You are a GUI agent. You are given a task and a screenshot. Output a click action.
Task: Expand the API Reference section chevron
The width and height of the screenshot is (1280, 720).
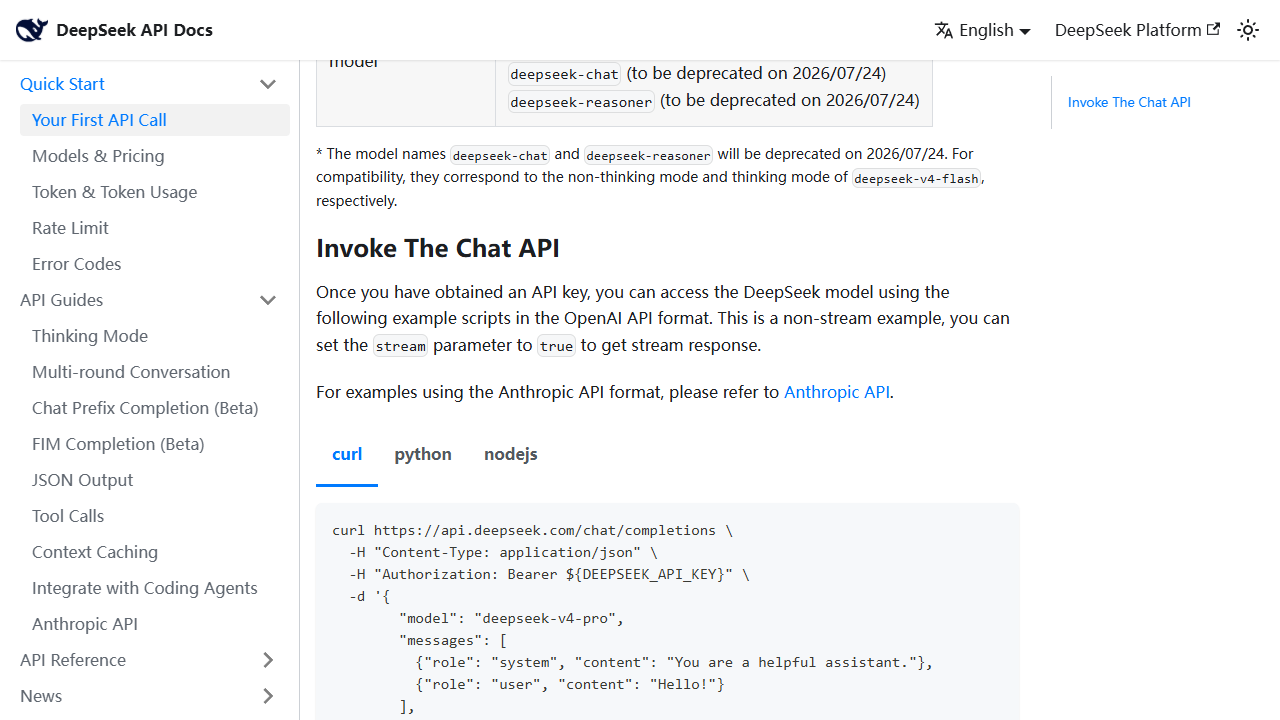click(268, 660)
